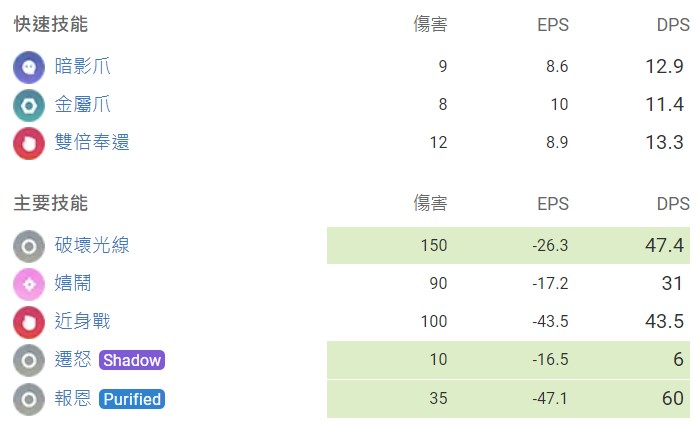Click the steel-type icon beside 金屬爪
Screen dimensions: 696x421
pos(29,105)
